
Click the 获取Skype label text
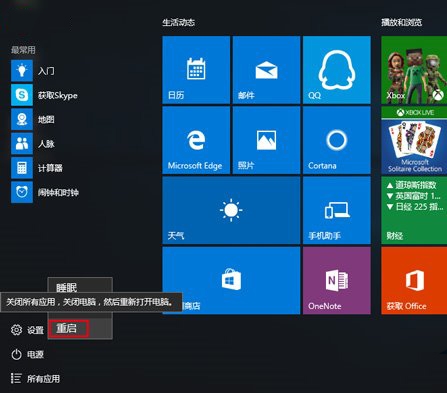coord(58,96)
